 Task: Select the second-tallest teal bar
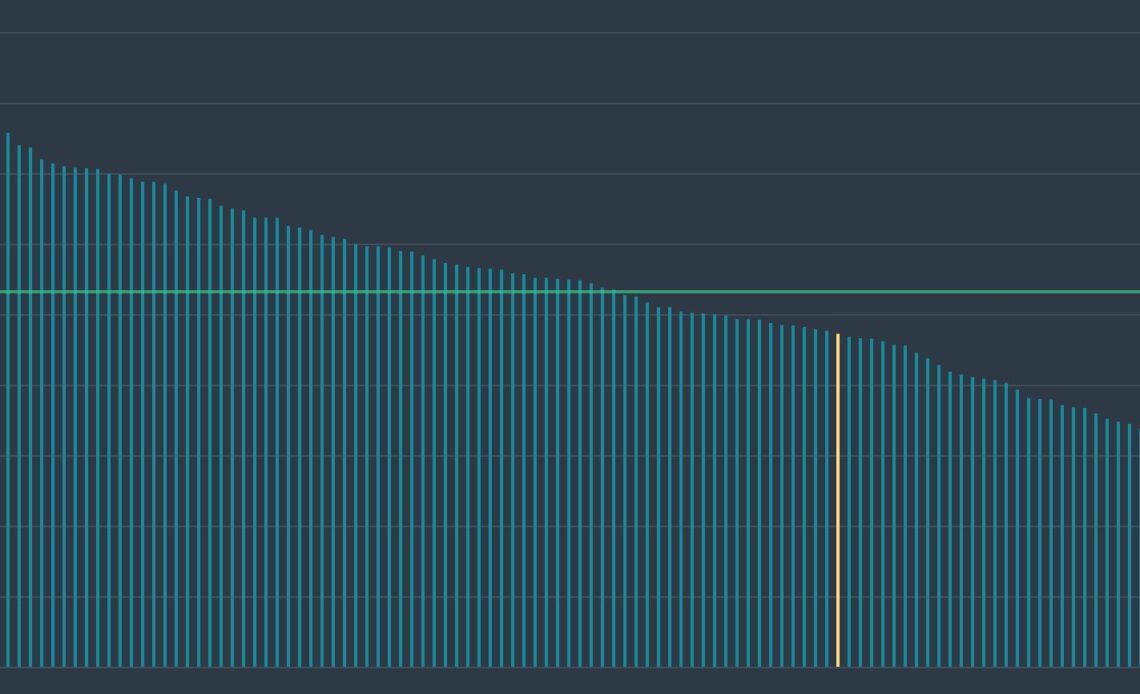(19, 400)
